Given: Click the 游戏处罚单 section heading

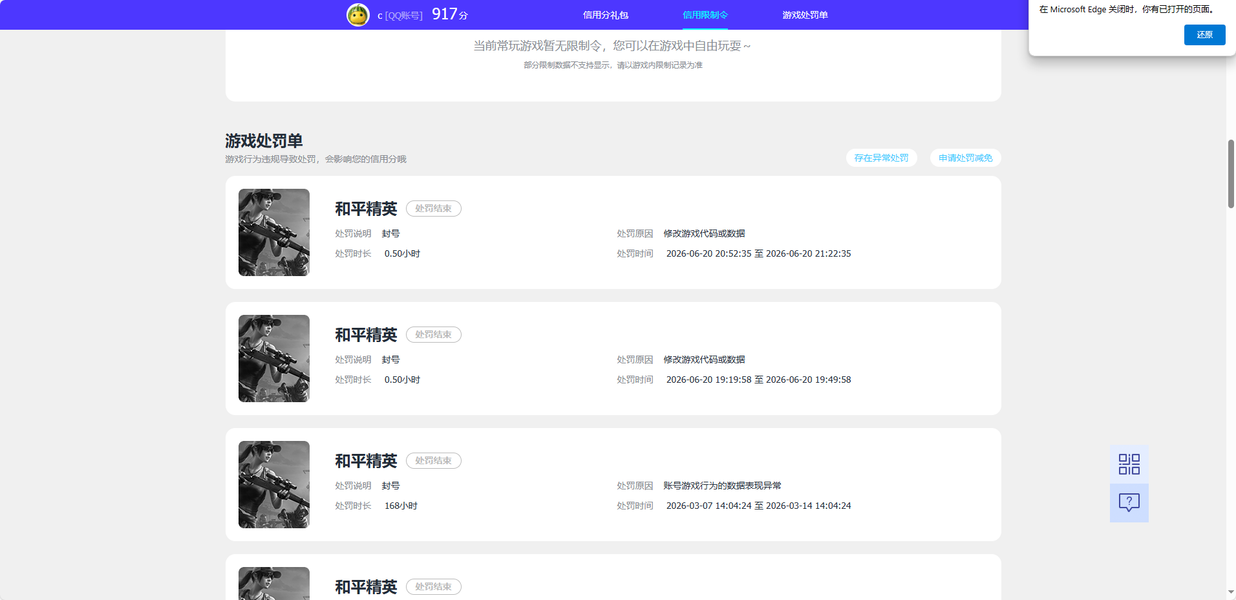Looking at the screenshot, I should tap(264, 141).
